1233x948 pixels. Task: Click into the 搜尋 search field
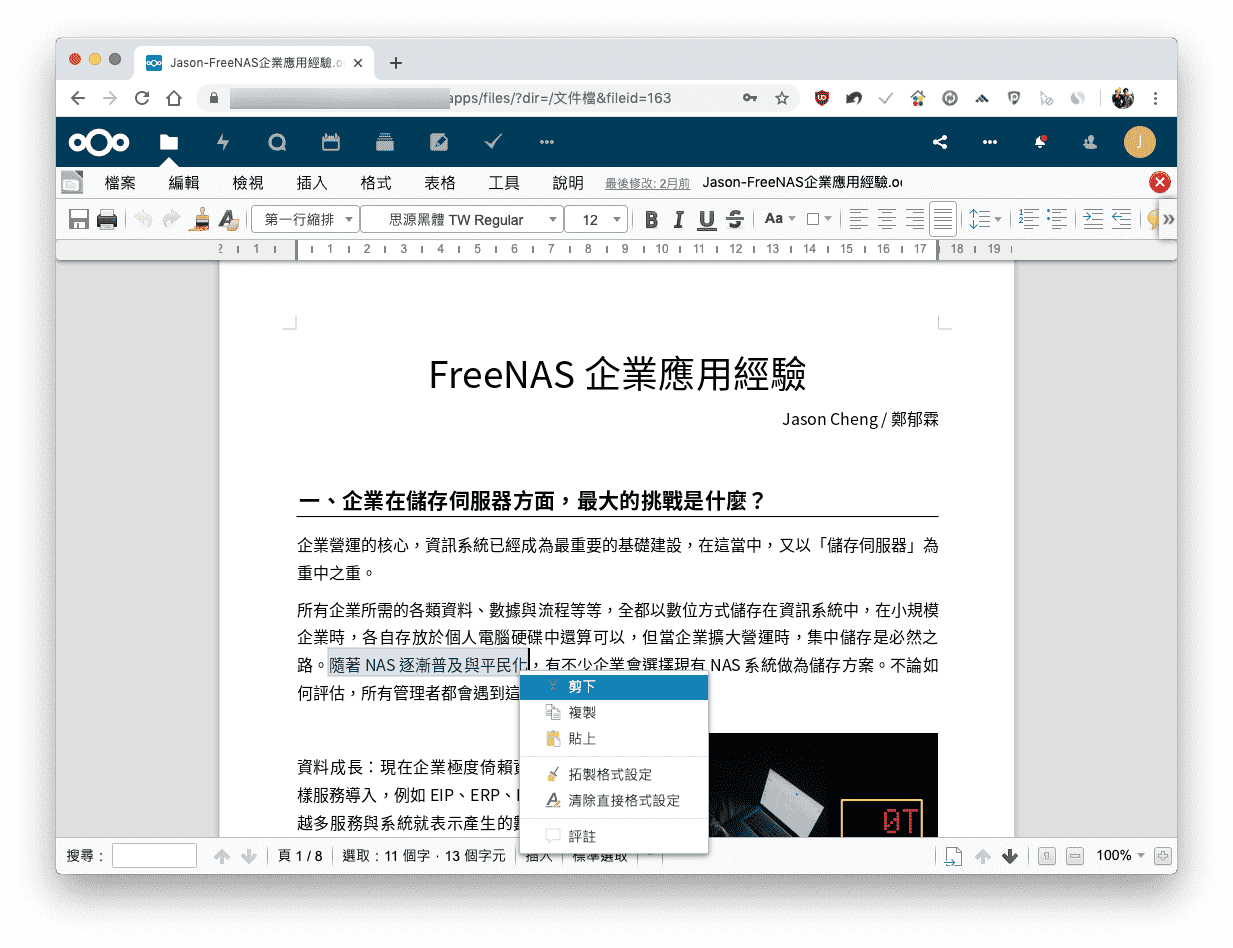click(x=154, y=855)
